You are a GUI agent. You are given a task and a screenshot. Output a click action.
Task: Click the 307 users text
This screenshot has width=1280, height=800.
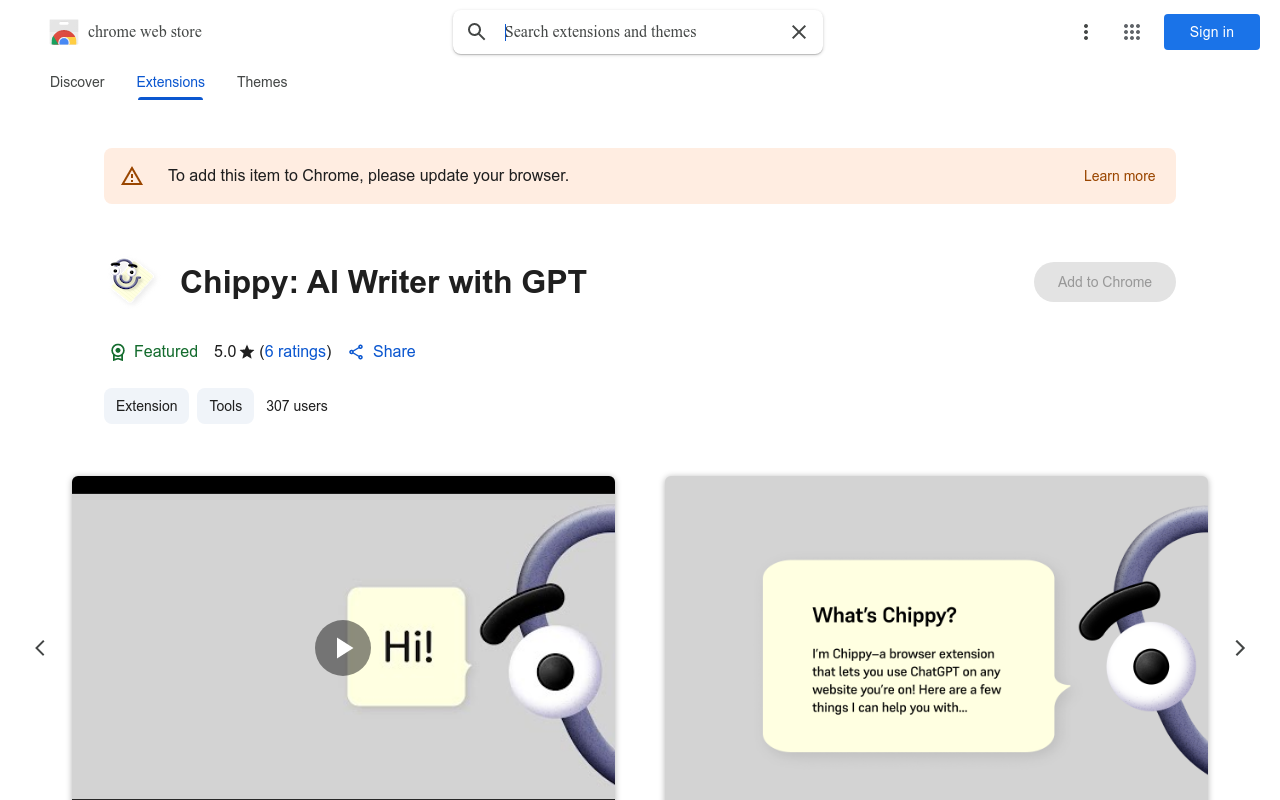(297, 406)
